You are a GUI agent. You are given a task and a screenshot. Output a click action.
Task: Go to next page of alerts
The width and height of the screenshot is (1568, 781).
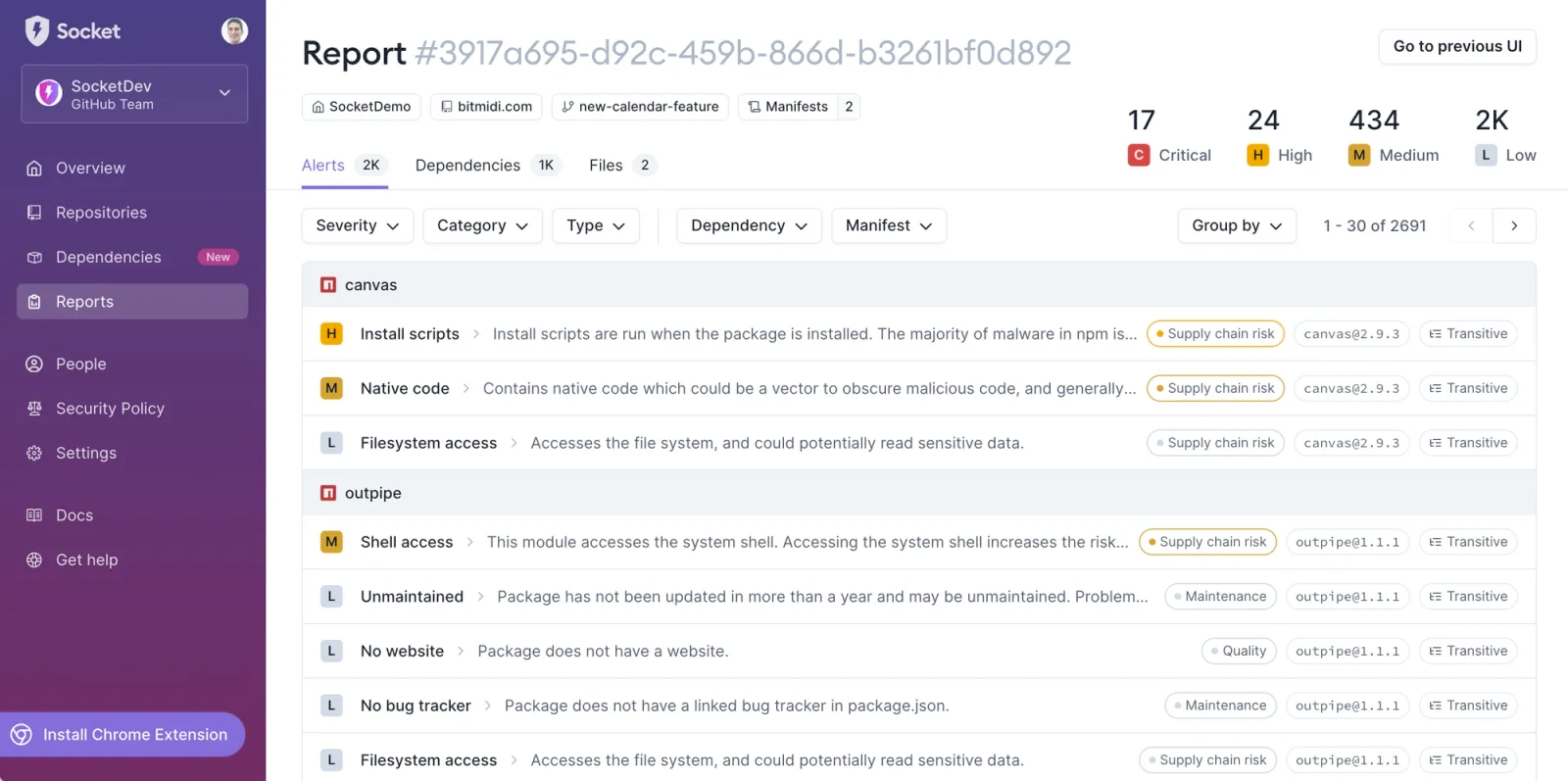[x=1514, y=225]
